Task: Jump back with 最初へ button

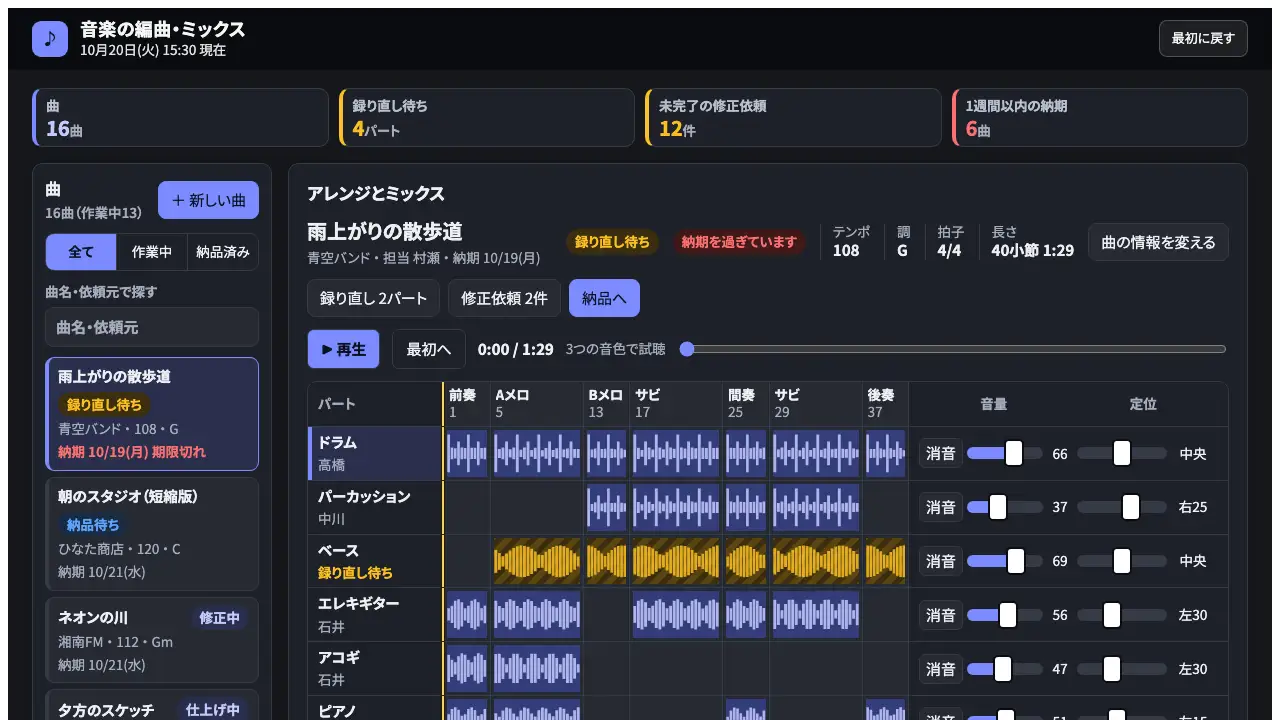Action: (428, 349)
